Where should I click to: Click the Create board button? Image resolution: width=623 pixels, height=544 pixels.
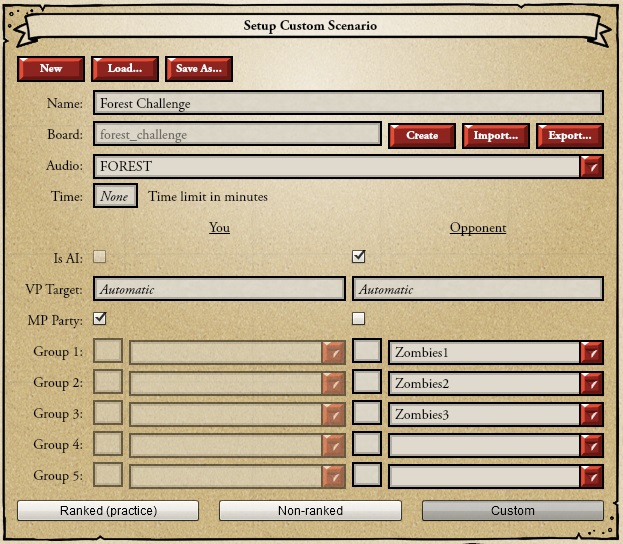coord(421,135)
